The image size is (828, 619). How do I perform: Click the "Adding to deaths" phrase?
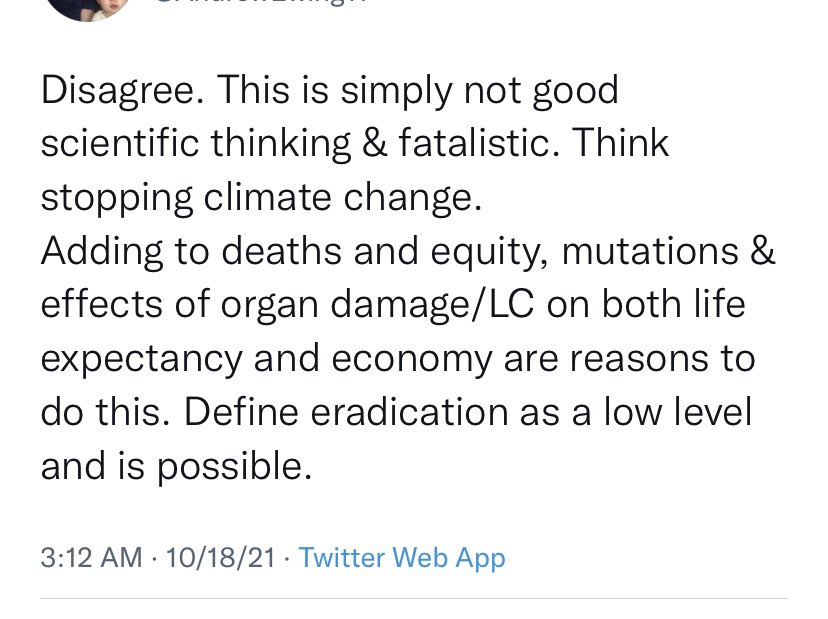pyautogui.click(x=191, y=251)
